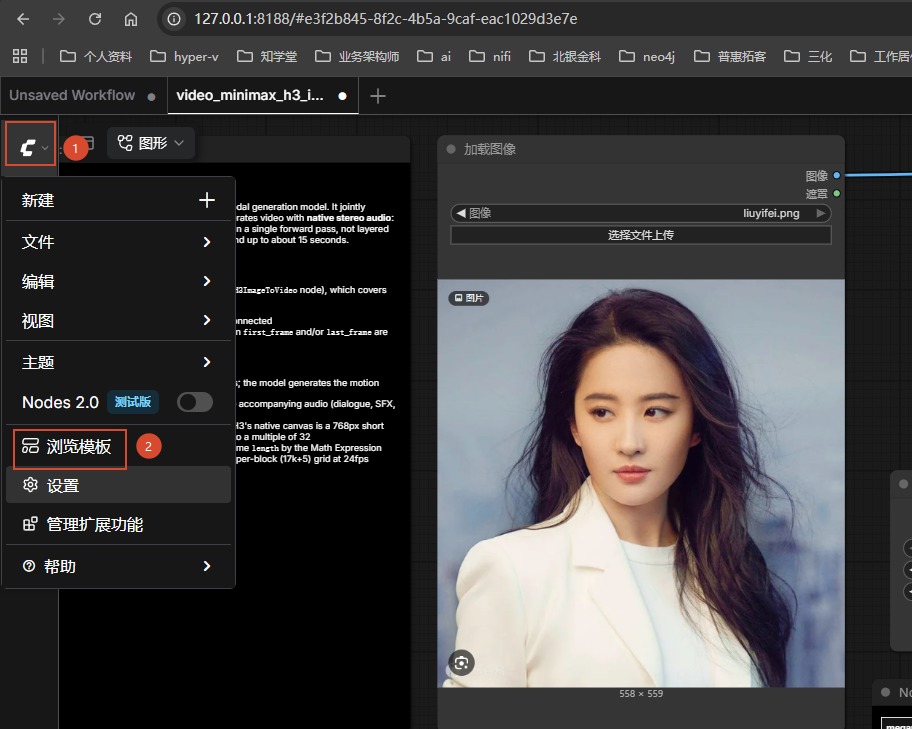
Task: Select previous image with left arrow
Action: click(x=461, y=213)
